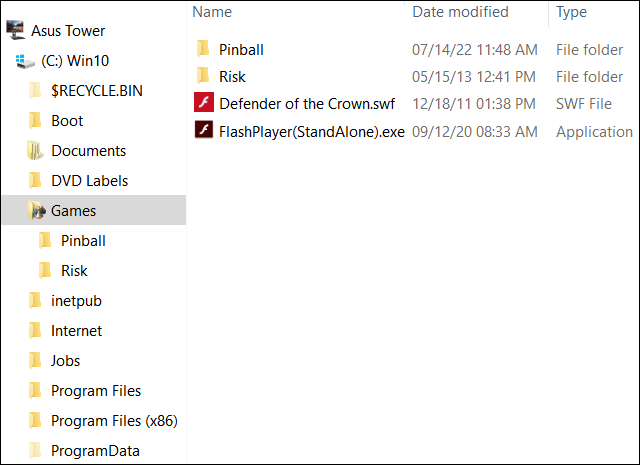
Task: Select the Jobs folder in tree
Action: pyautogui.click(x=65, y=361)
